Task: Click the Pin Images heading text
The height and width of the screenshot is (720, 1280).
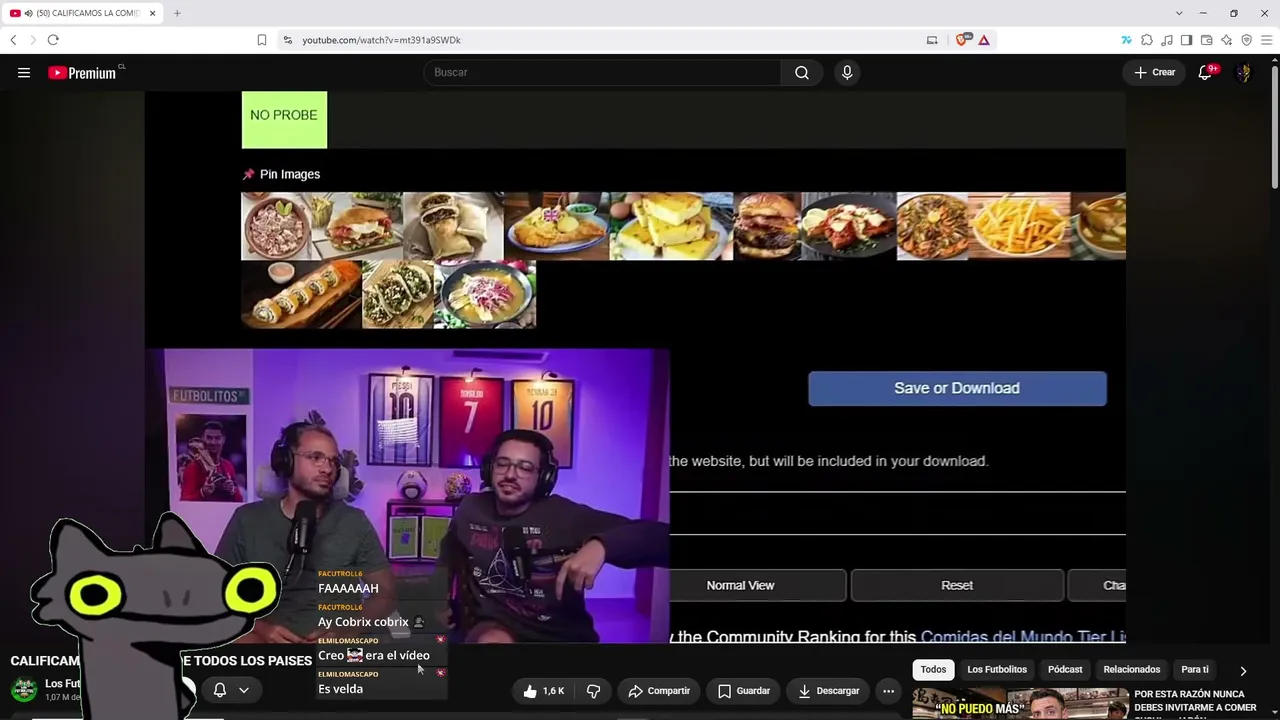Action: point(290,174)
